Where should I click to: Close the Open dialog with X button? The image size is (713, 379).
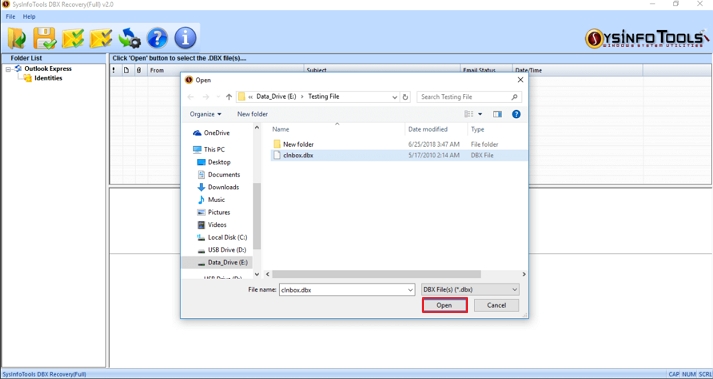520,80
